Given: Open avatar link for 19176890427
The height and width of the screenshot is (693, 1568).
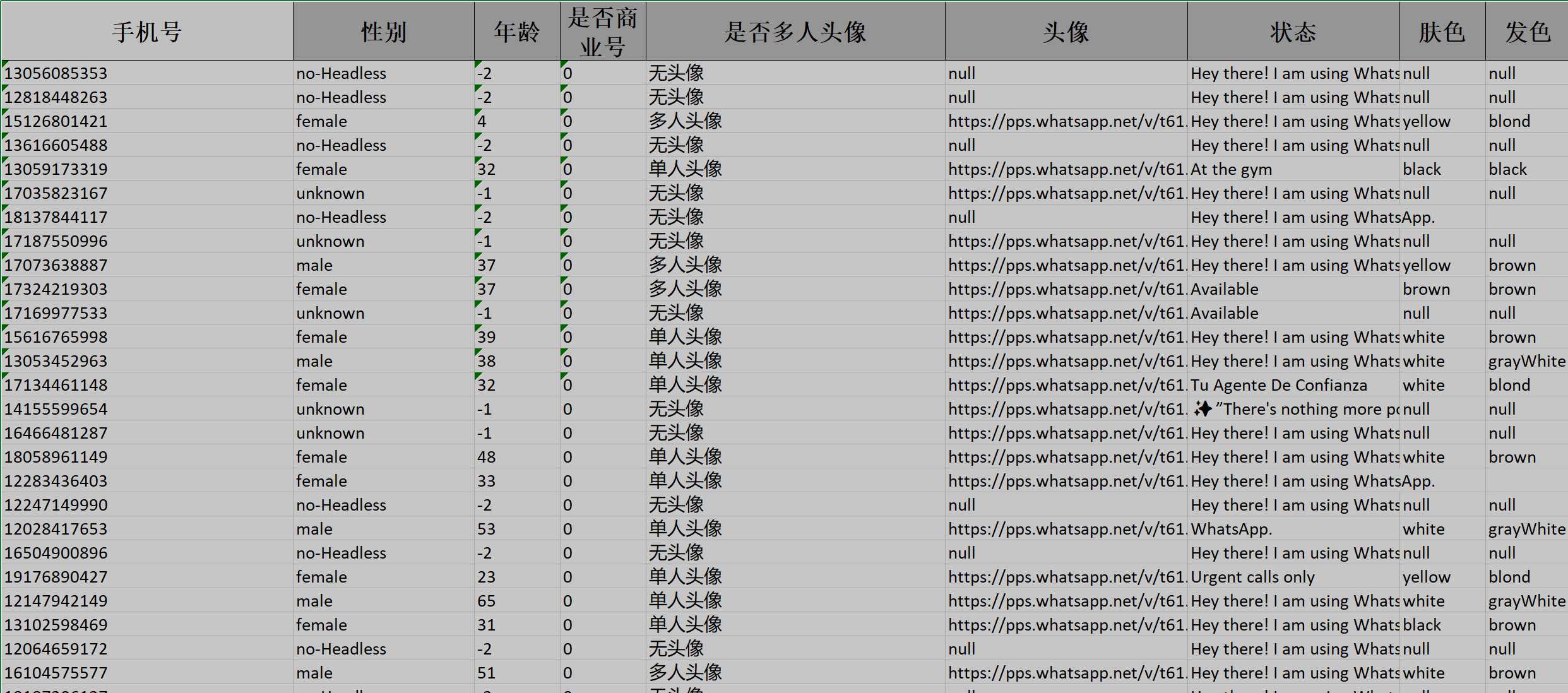Looking at the screenshot, I should pyautogui.click(x=1066, y=577).
